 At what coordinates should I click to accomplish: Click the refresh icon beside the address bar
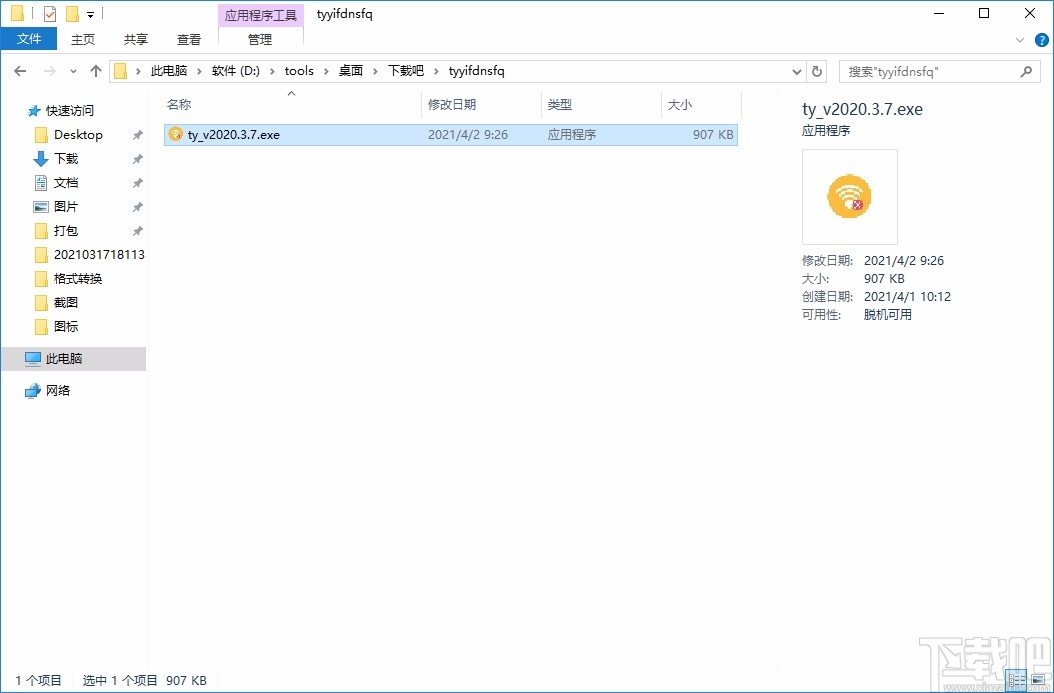click(x=817, y=71)
